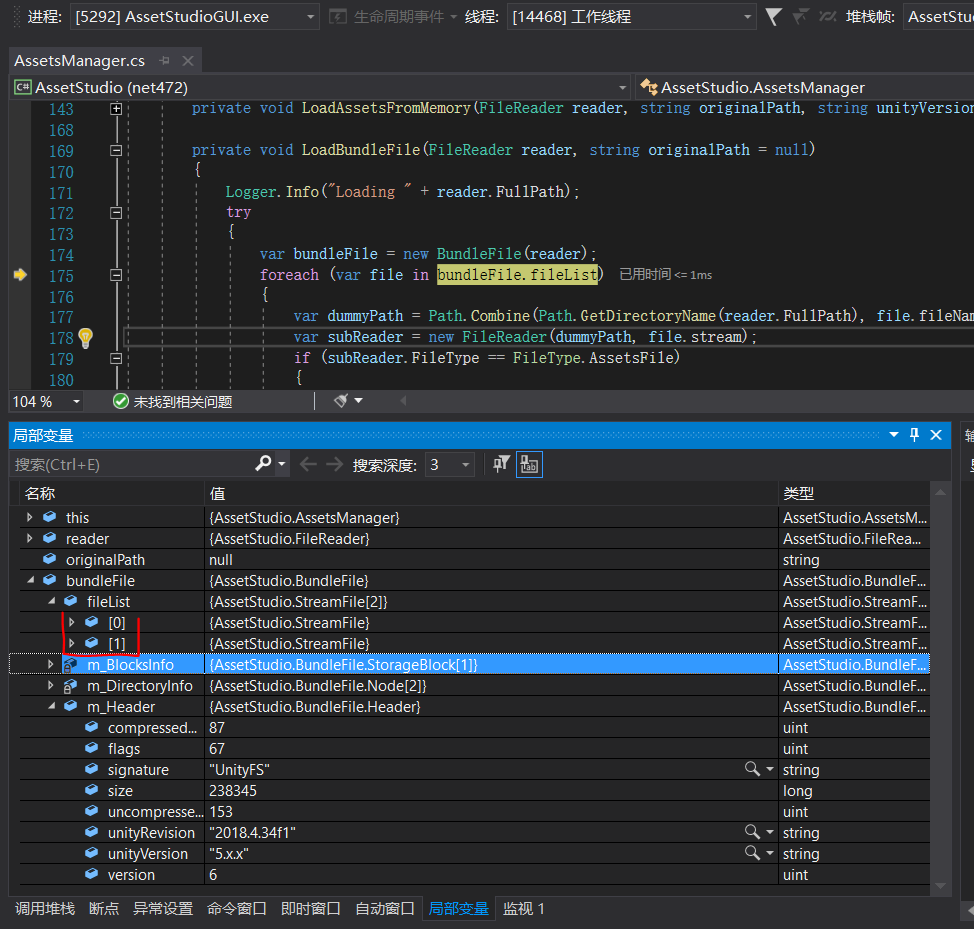974x929 pixels.
Task: Pin the 局部变量 panel
Action: point(914,435)
